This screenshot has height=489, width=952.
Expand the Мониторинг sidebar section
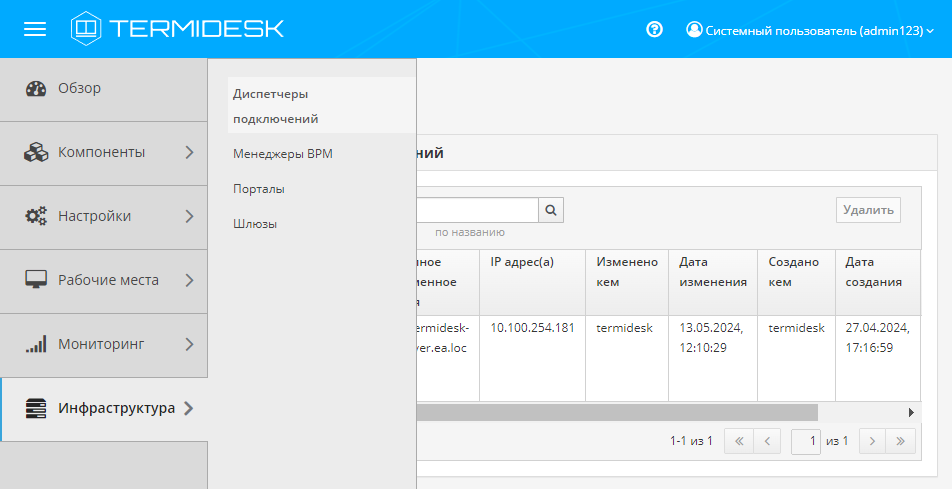coord(103,344)
